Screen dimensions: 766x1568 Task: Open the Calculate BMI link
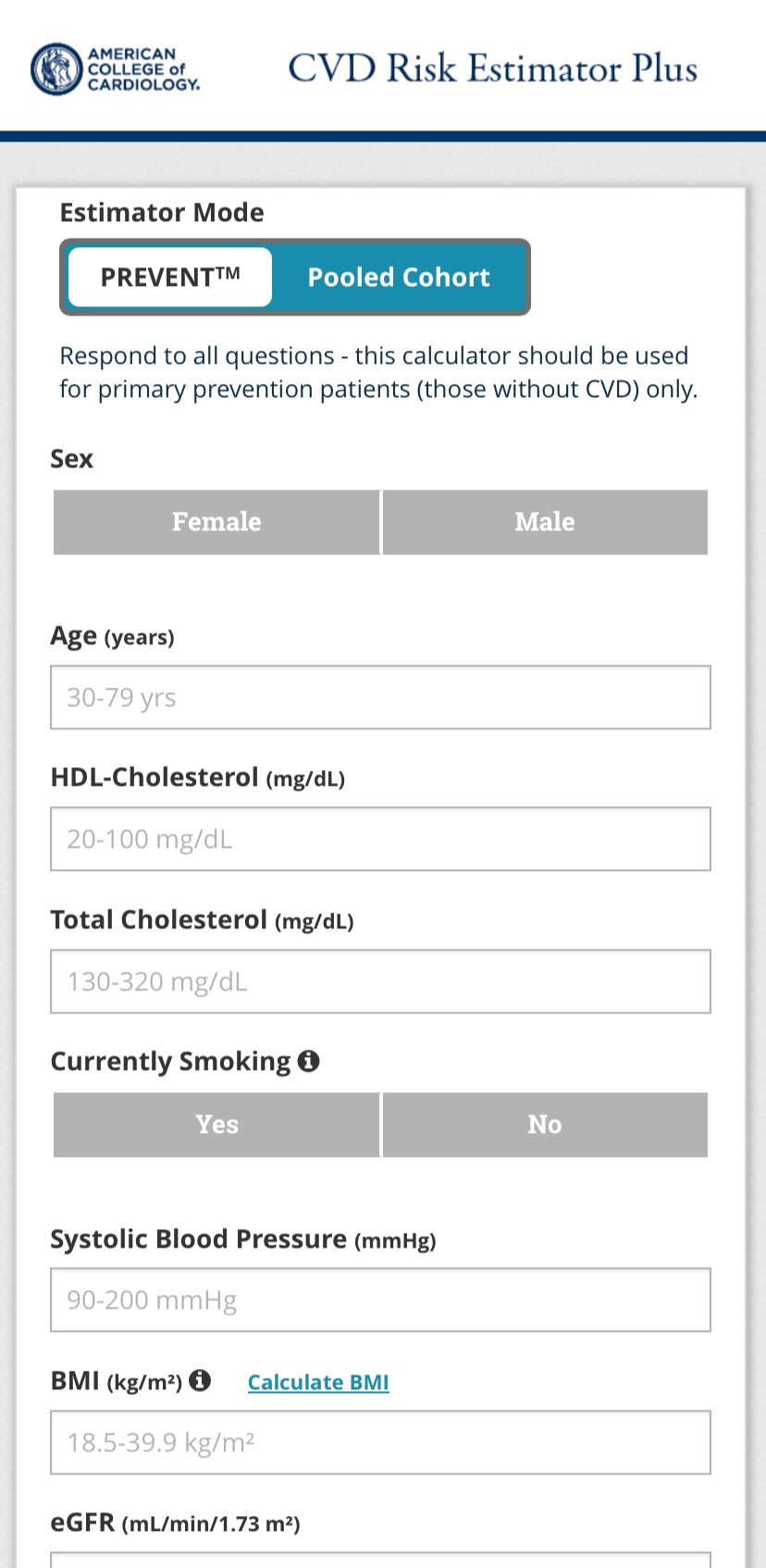(318, 1382)
